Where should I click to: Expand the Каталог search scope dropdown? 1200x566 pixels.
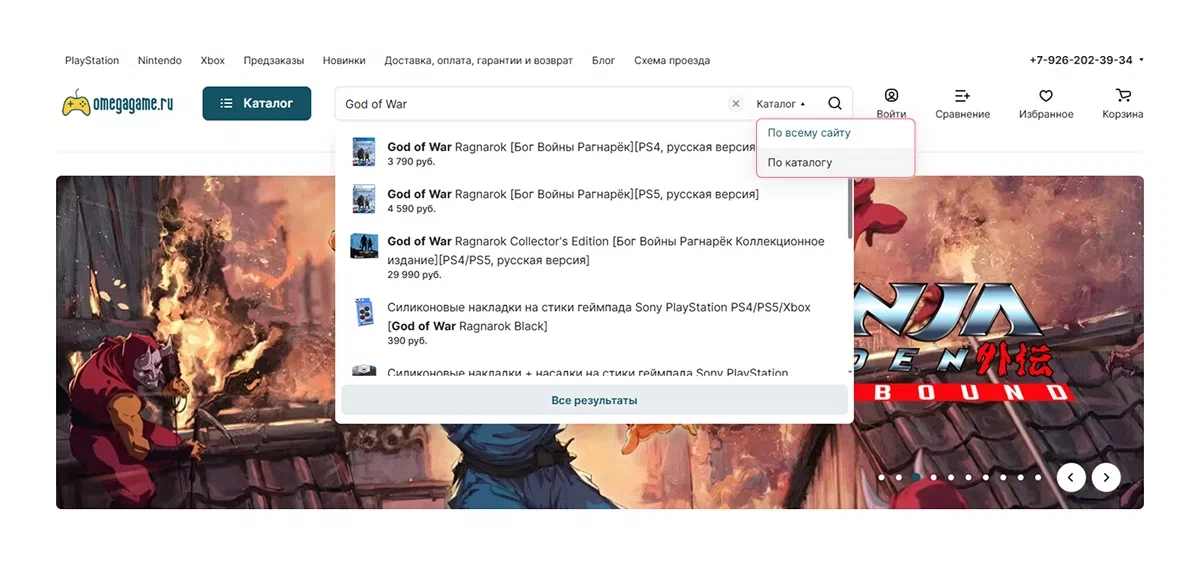click(780, 104)
